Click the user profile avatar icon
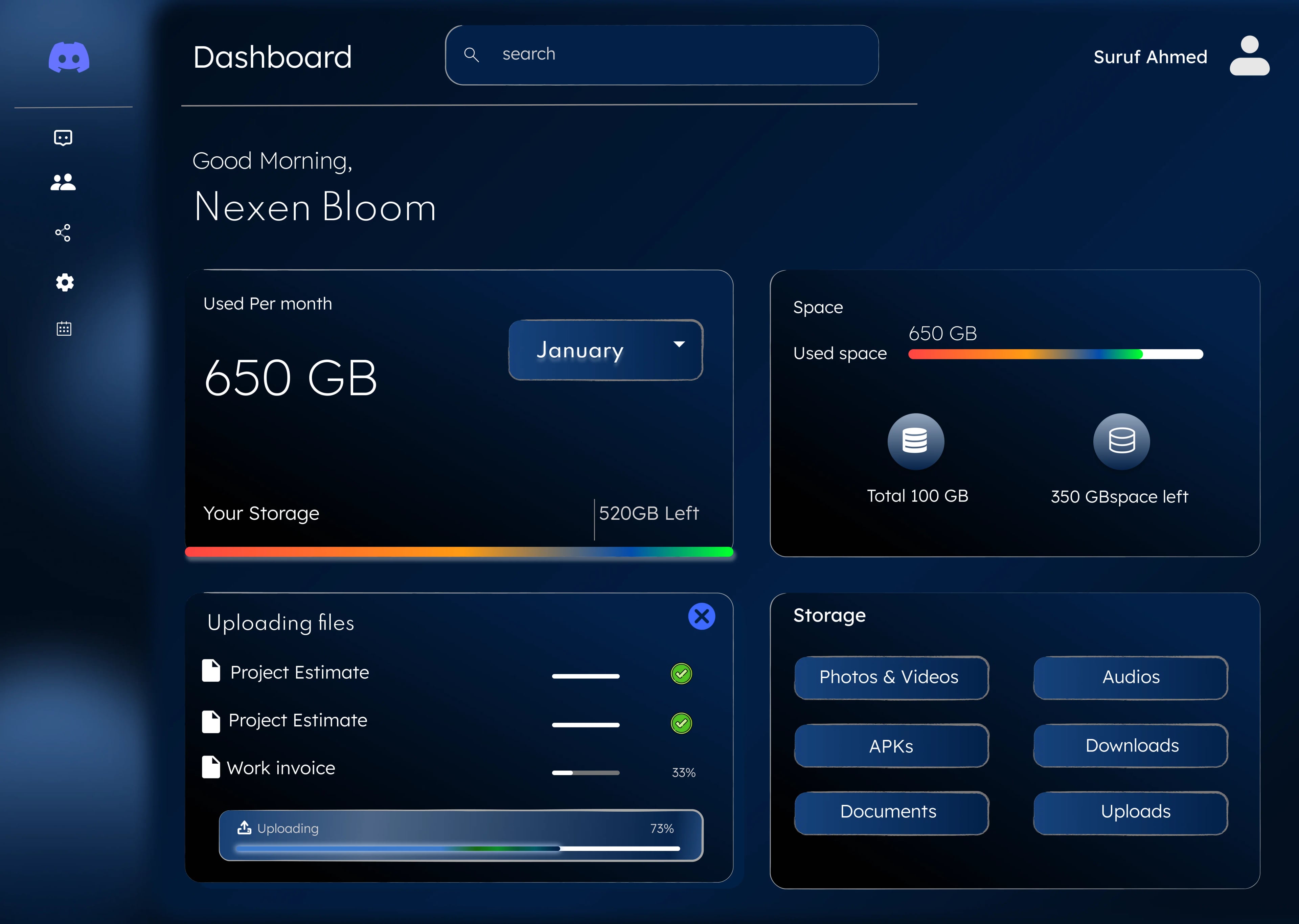Screen dimensions: 1299x924 [x=1249, y=56]
